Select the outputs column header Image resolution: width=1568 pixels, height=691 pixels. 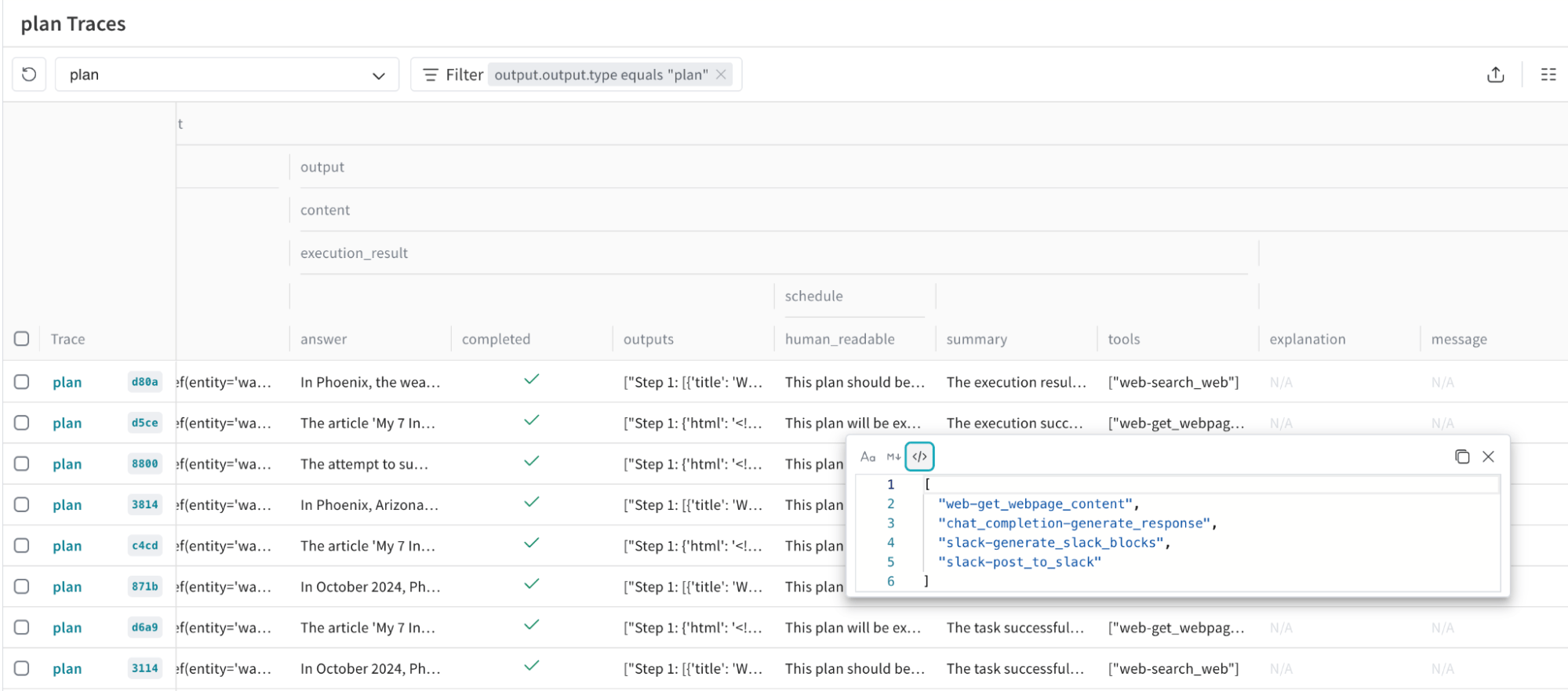click(649, 339)
